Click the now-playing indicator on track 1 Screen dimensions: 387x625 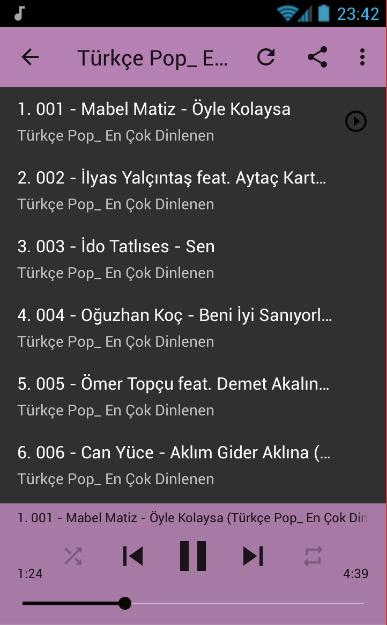click(356, 121)
